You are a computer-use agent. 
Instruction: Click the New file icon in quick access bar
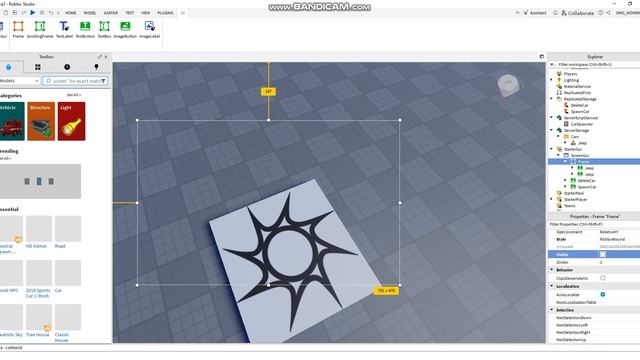tap(6, 13)
